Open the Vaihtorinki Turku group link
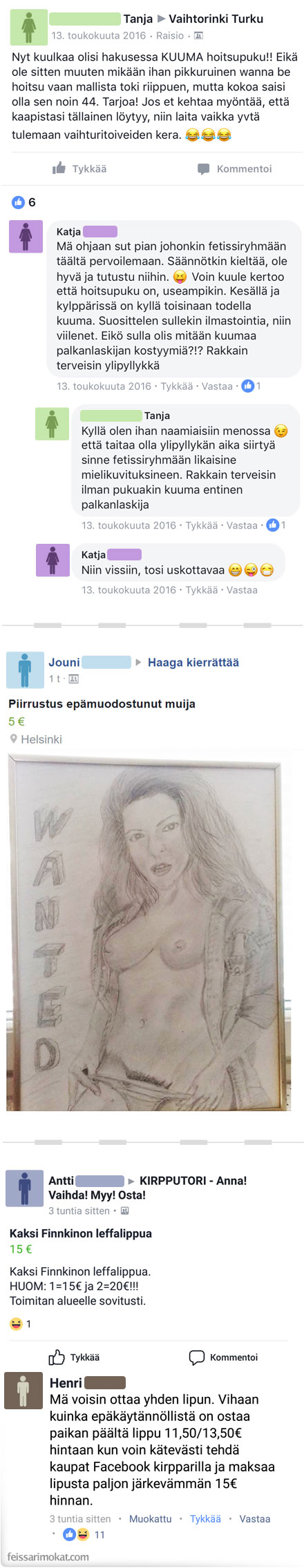Screen dimensions: 304x1568 click(216, 19)
